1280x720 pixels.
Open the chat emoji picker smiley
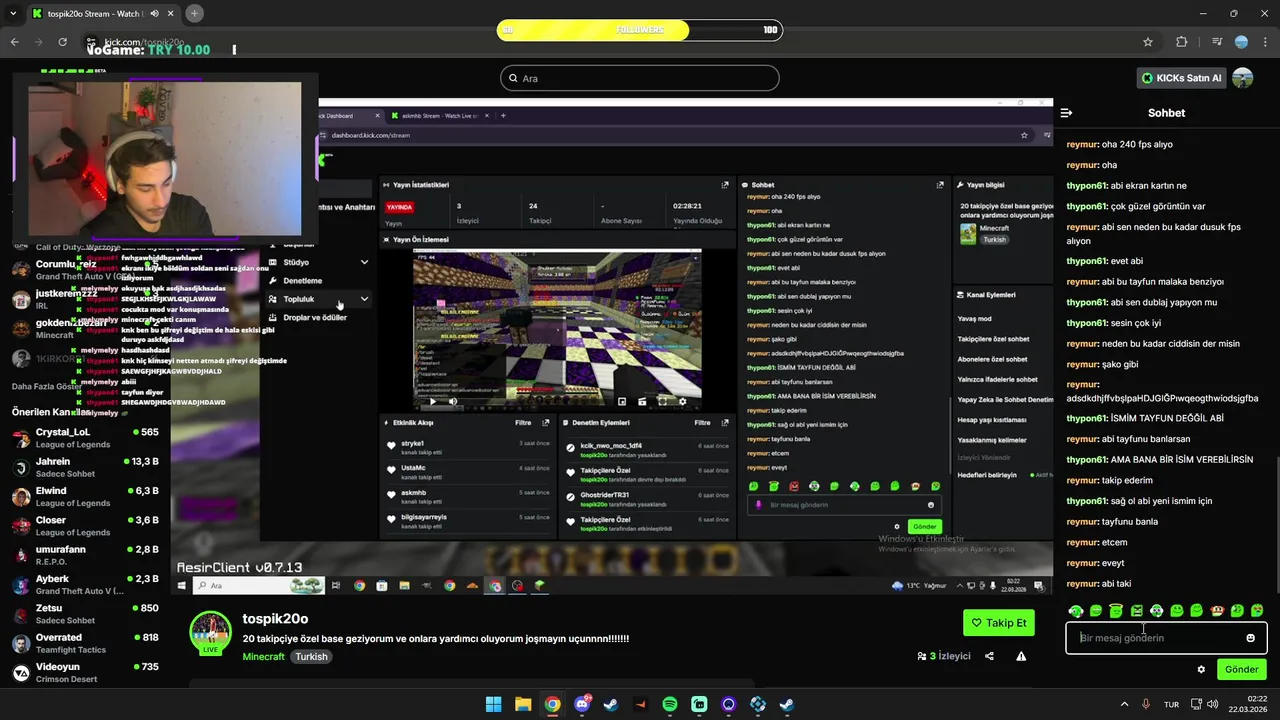point(1250,638)
